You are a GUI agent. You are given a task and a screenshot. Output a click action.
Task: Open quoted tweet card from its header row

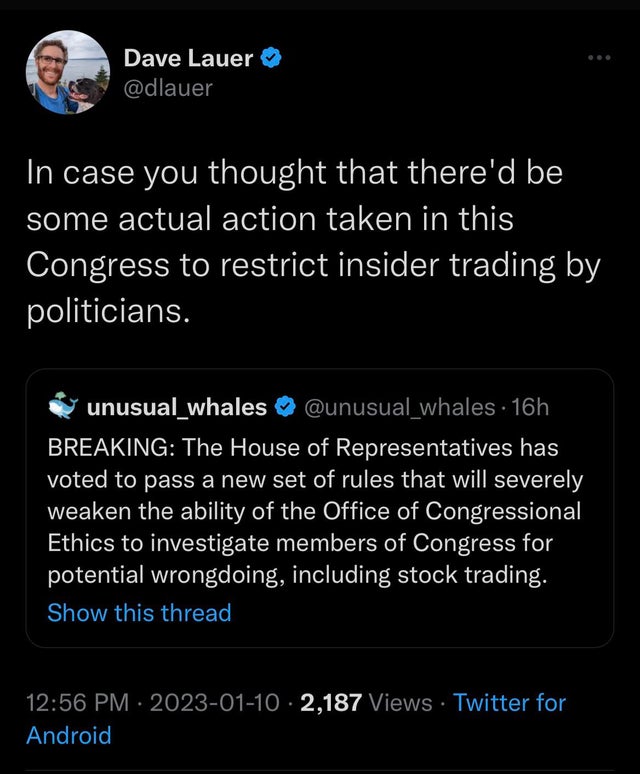(299, 407)
